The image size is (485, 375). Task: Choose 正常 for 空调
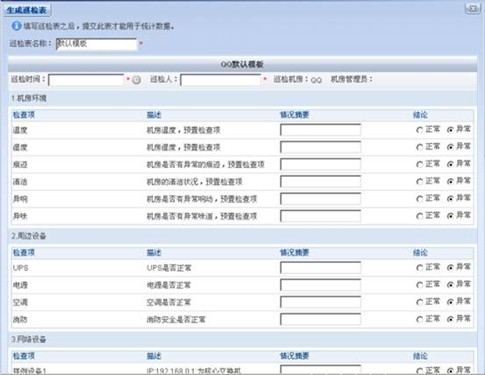click(x=420, y=302)
